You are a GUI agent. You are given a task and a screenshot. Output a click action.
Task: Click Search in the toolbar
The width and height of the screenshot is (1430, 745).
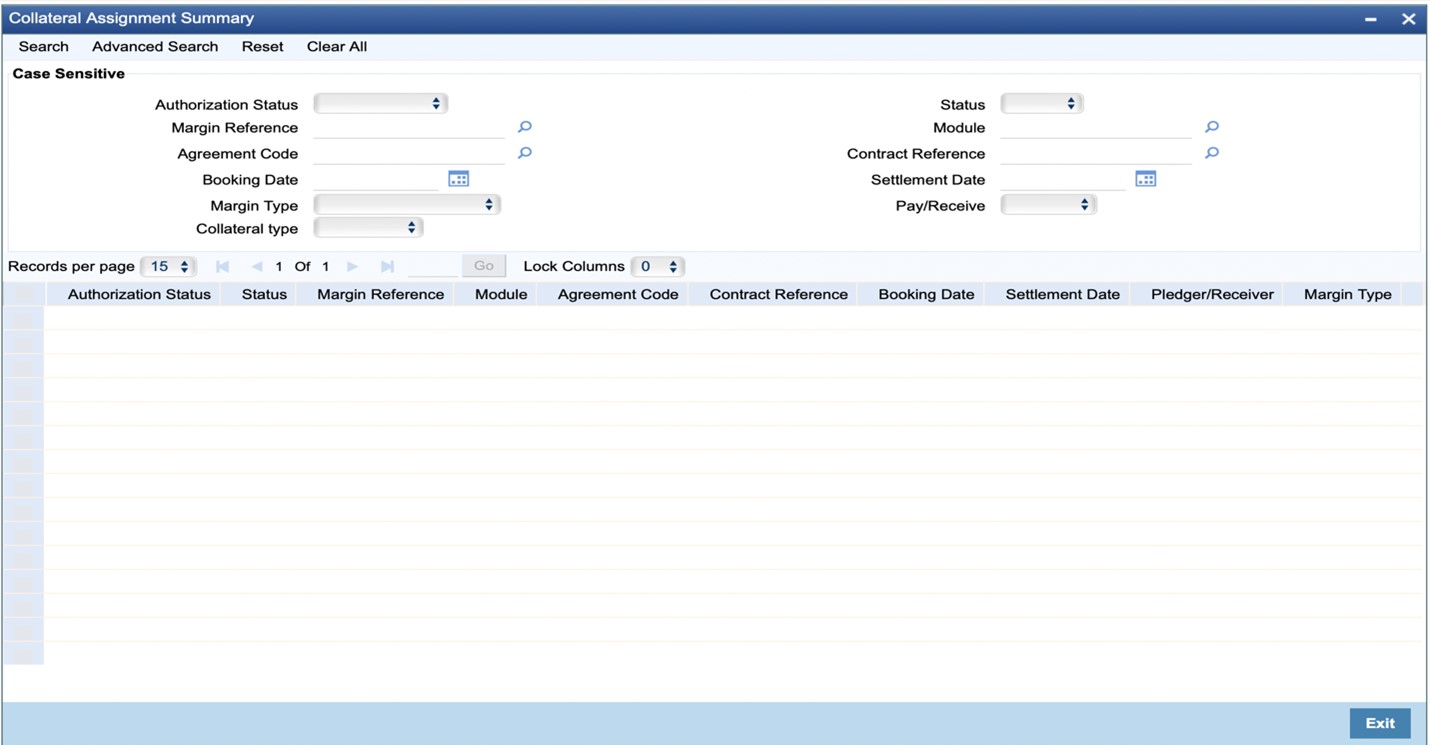[x=44, y=47]
